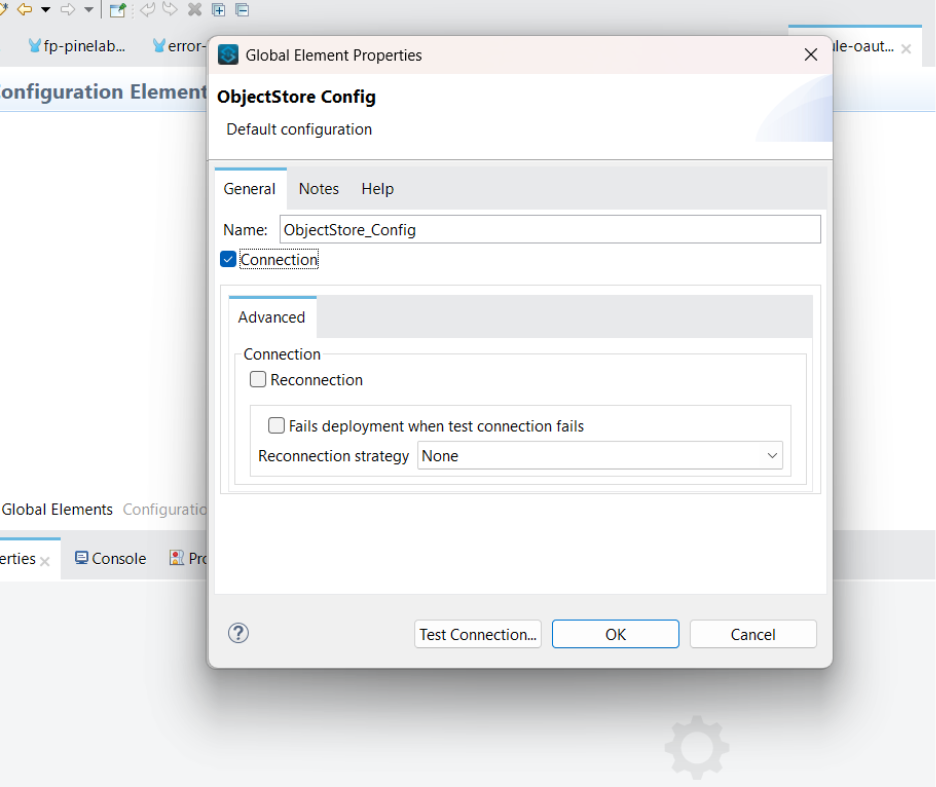The width and height of the screenshot is (936, 787).
Task: Click the delete (X) toolbar icon
Action: click(x=194, y=10)
